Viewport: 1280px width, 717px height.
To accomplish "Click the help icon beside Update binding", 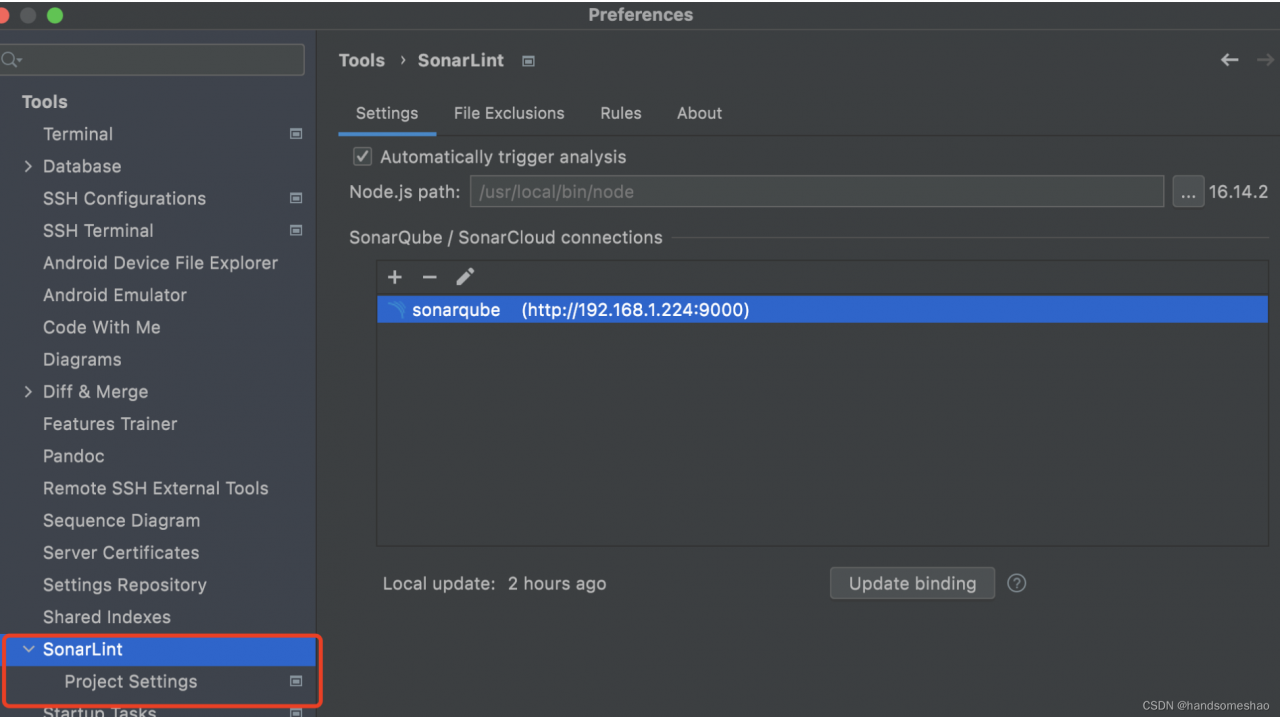I will 1017,583.
